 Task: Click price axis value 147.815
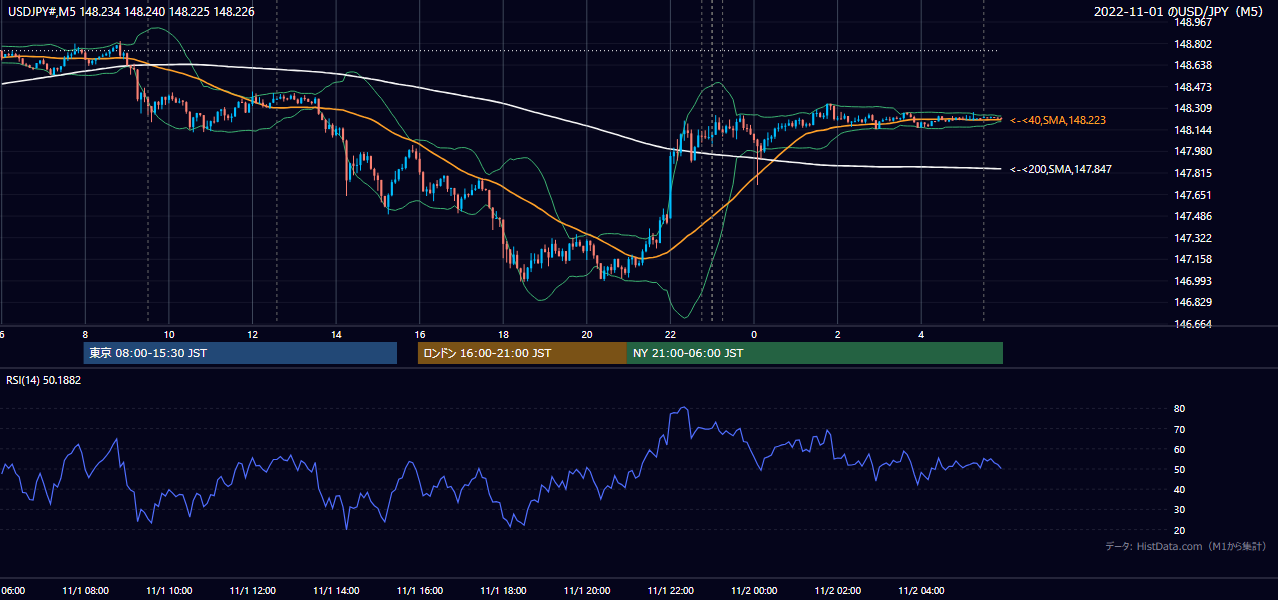[x=1191, y=173]
